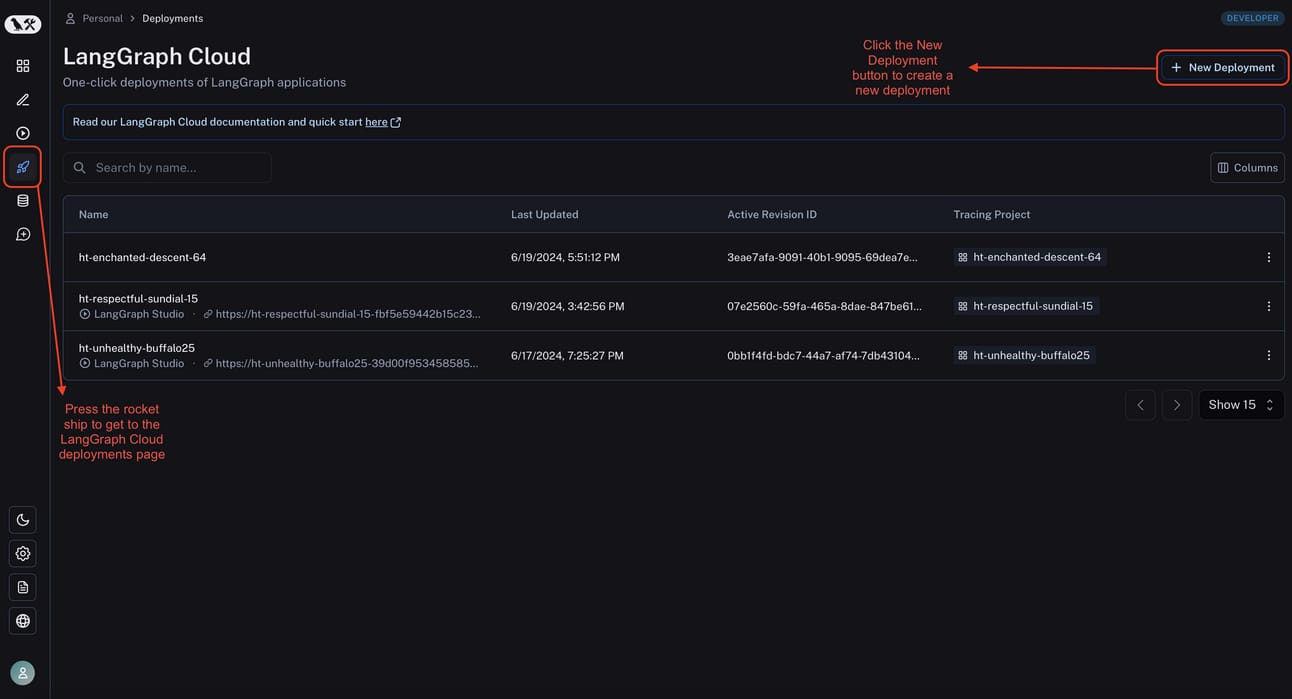Open the documentation 'here' link
Image resolution: width=1292 pixels, height=699 pixels.
tap(376, 122)
